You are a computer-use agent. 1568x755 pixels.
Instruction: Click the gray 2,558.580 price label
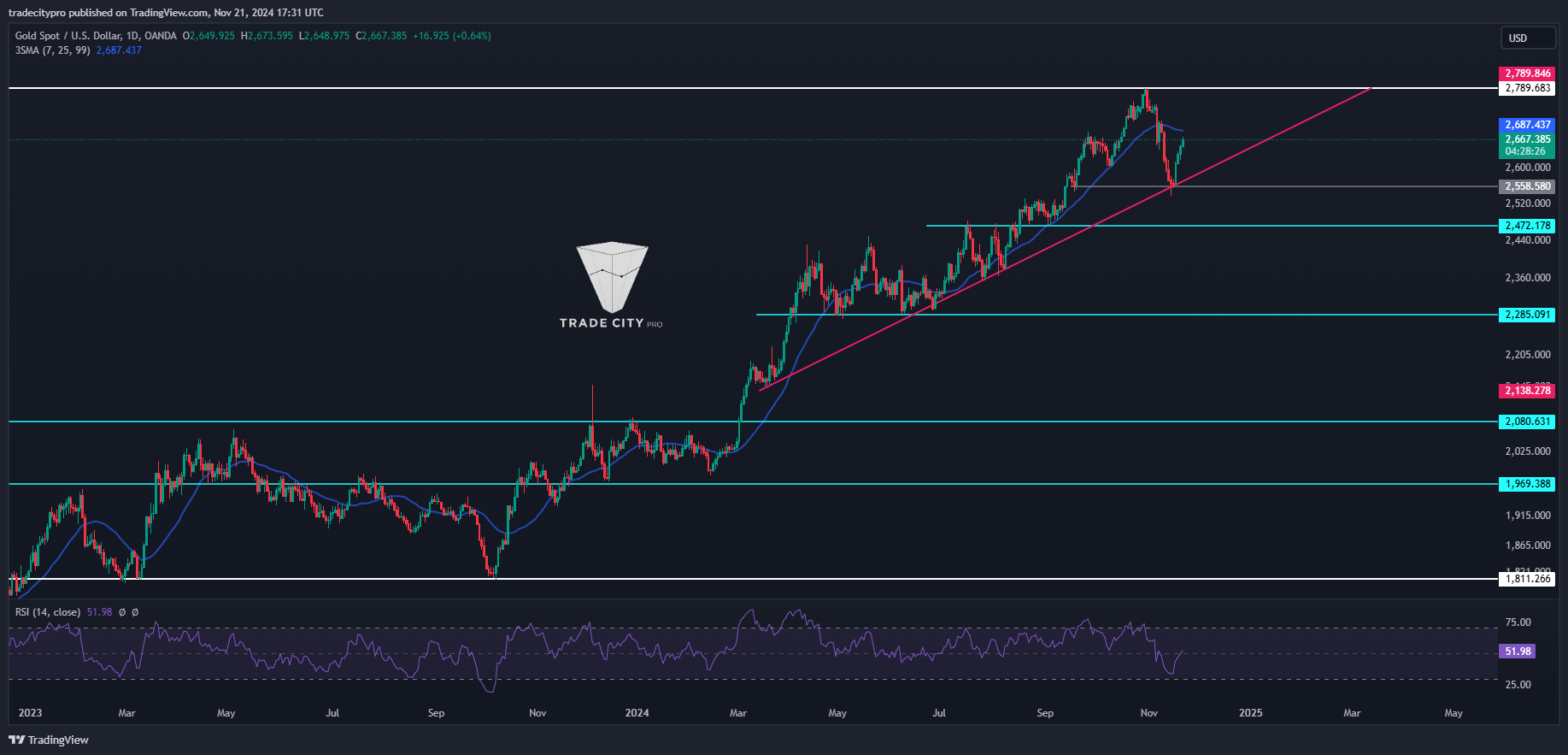pos(1527,186)
